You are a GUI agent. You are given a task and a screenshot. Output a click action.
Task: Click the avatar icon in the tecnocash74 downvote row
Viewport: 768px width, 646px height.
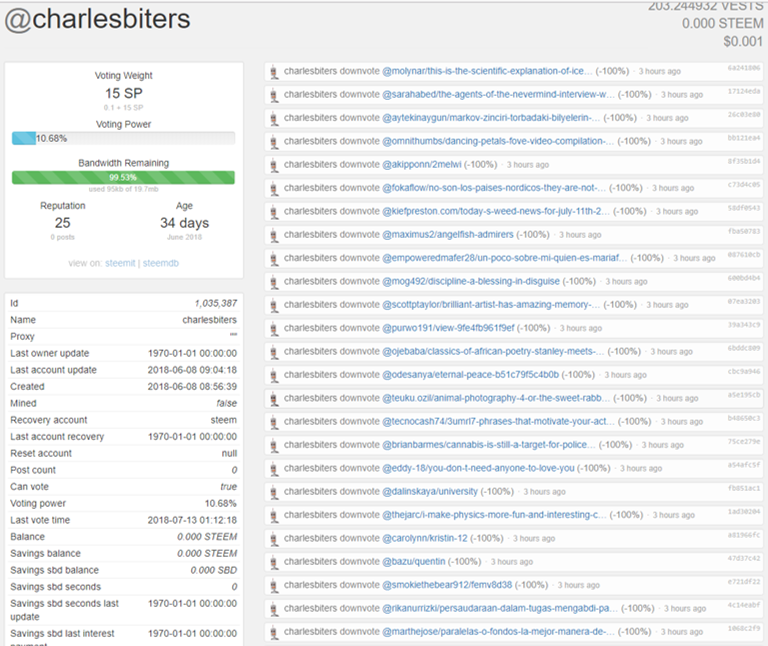click(x=274, y=422)
